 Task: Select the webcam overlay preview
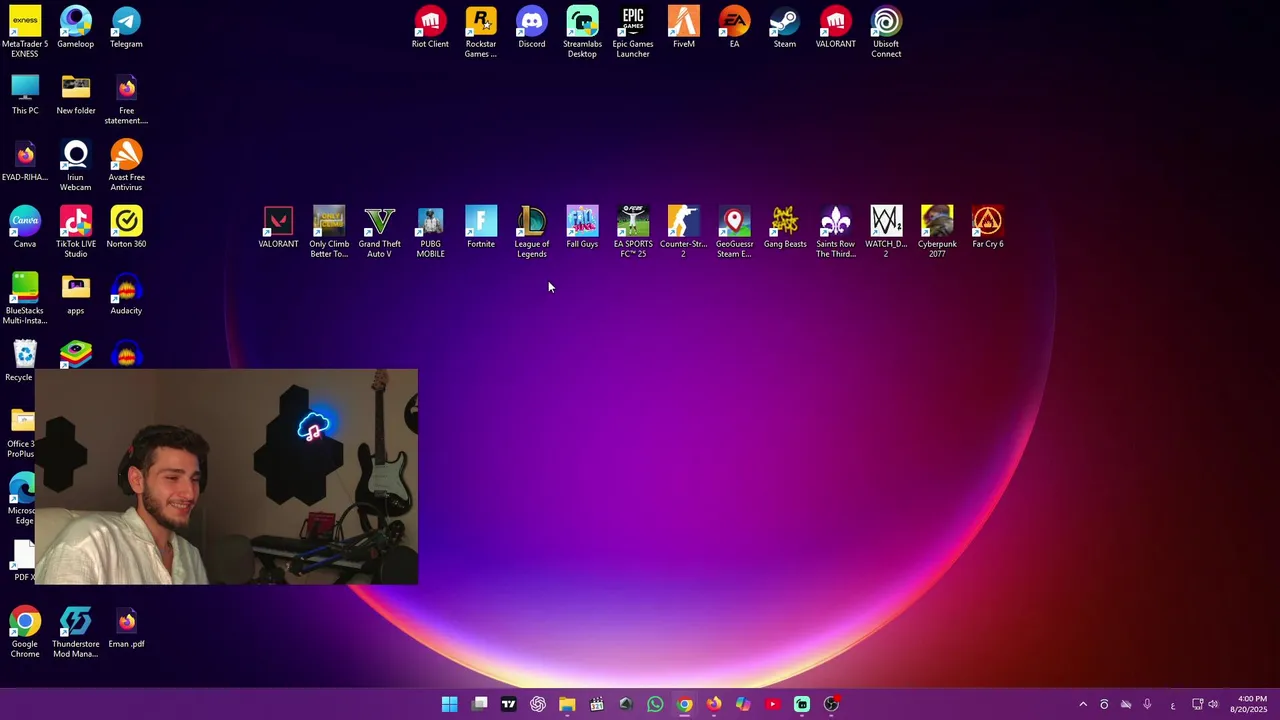226,477
